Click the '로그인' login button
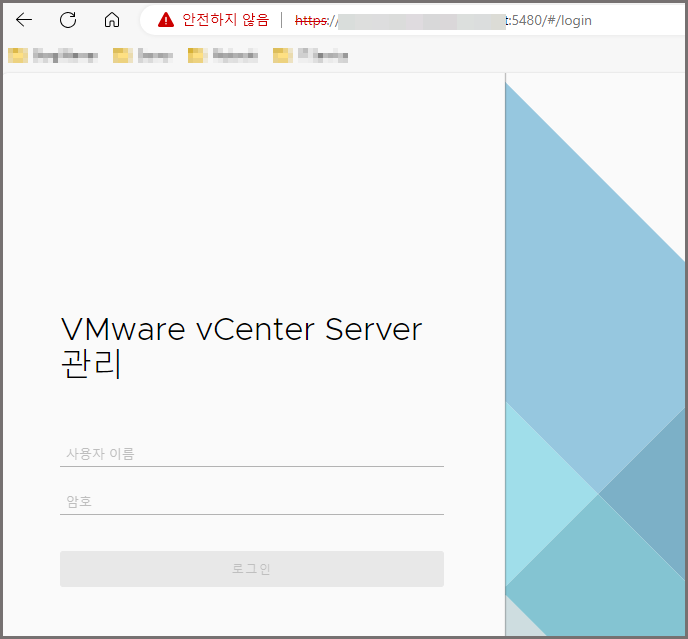The width and height of the screenshot is (688, 639). coord(252,569)
